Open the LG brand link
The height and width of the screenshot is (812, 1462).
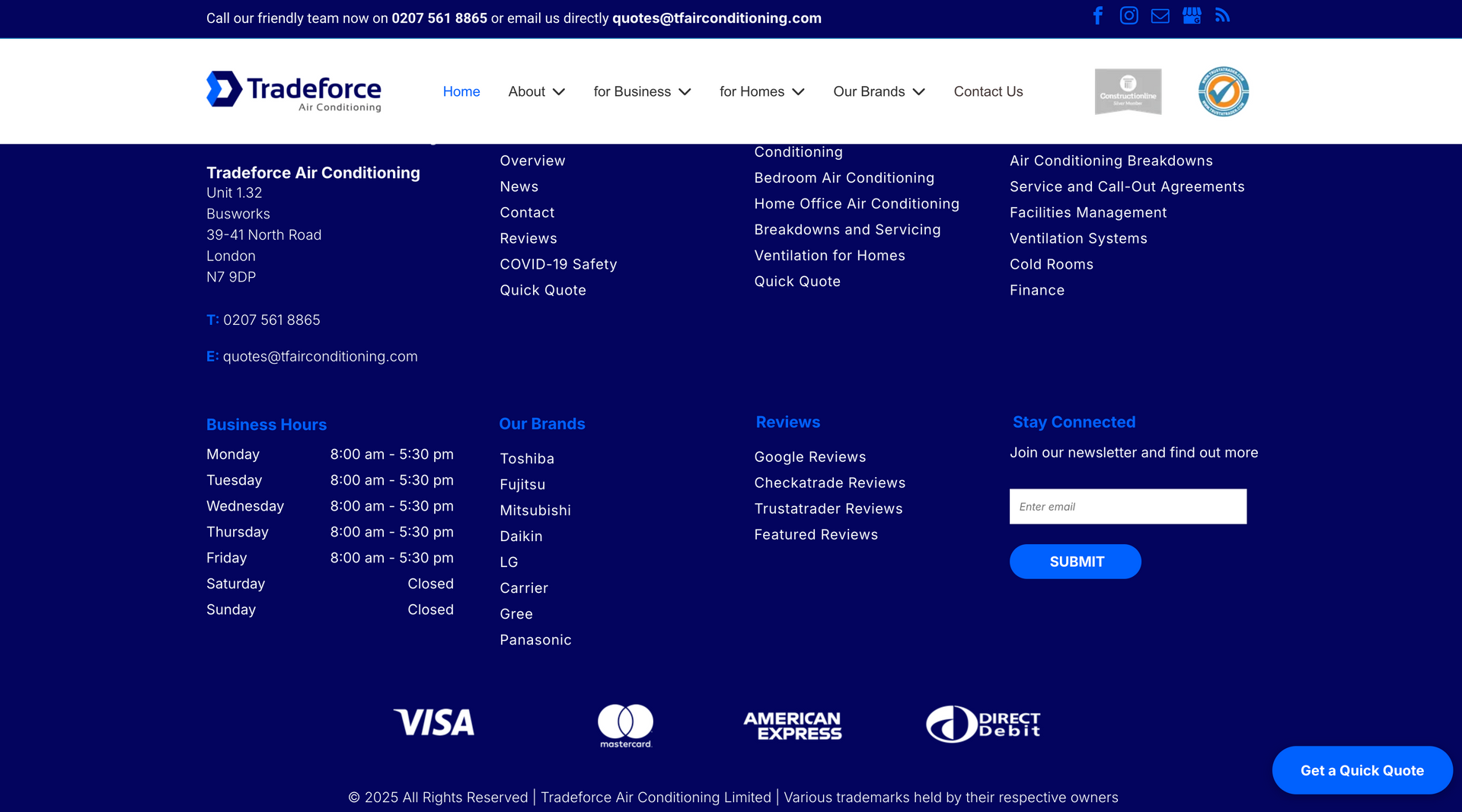click(x=509, y=562)
